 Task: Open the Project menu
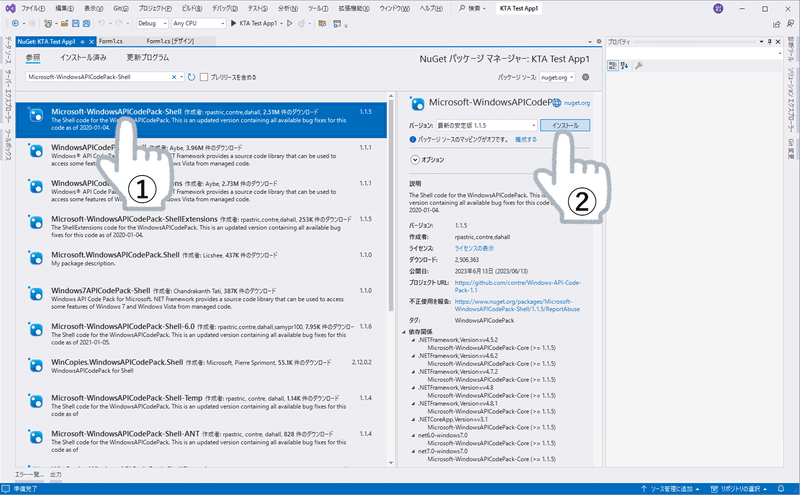[155, 9]
